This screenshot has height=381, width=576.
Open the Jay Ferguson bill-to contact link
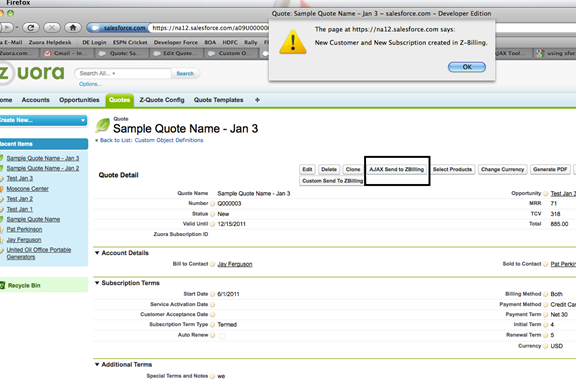pyautogui.click(x=235, y=264)
